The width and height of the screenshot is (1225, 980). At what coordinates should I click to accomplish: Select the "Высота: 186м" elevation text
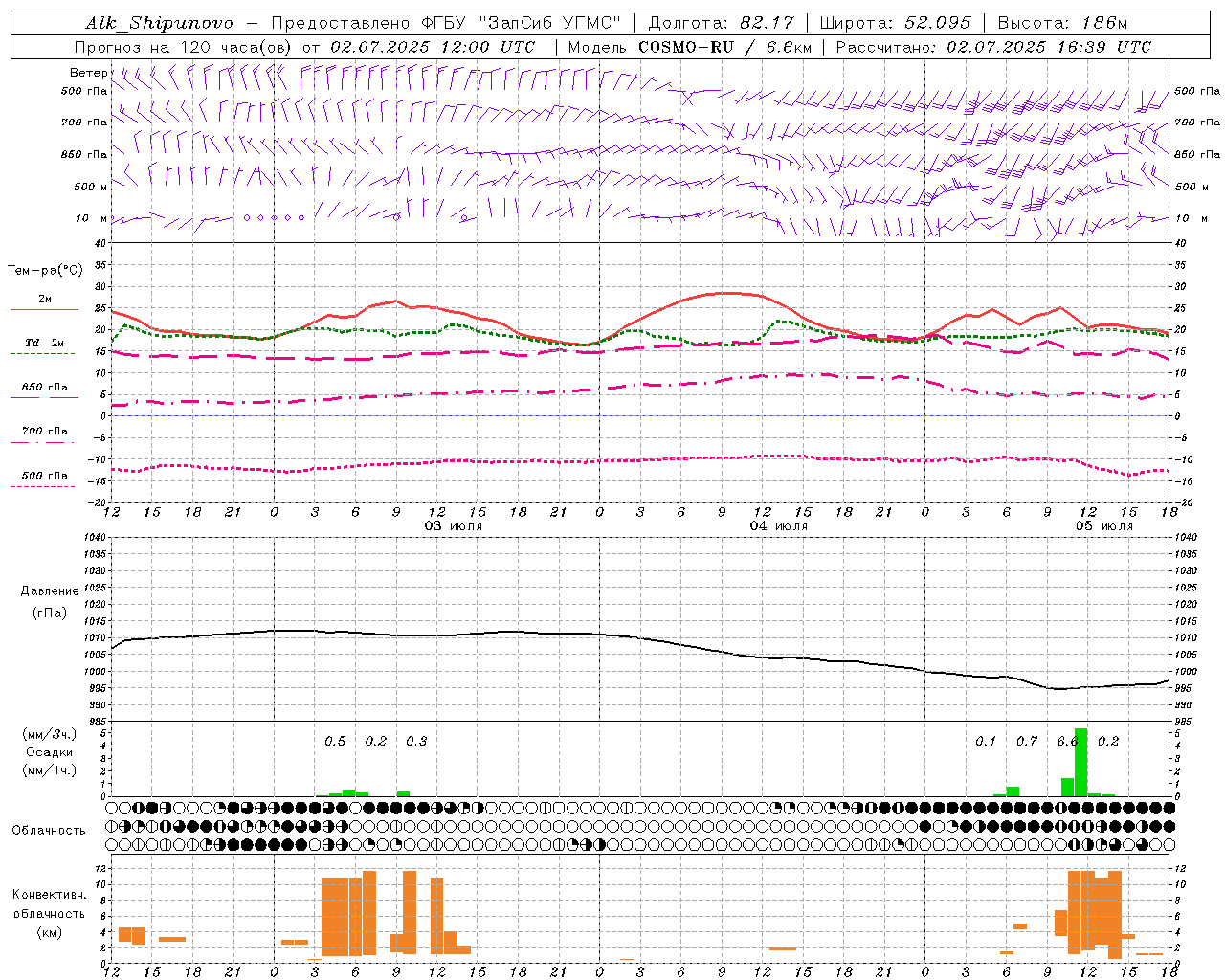click(1062, 23)
